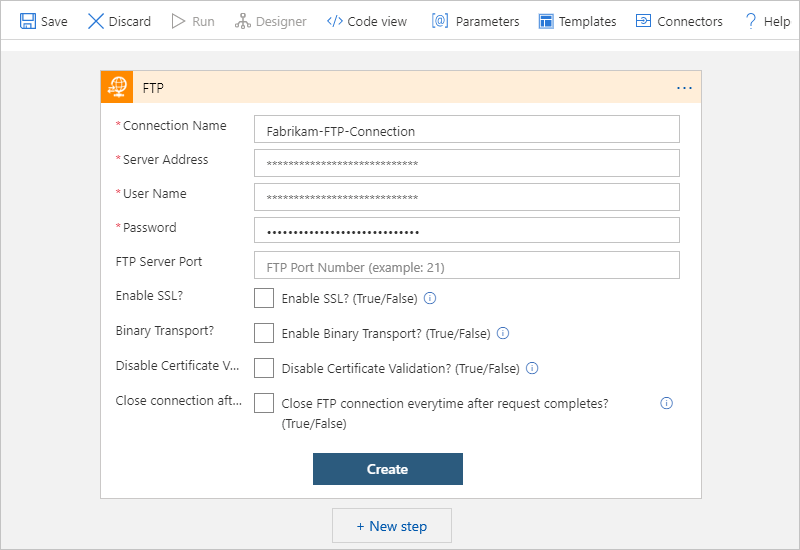Enable the SSL checkbox

tap(264, 298)
